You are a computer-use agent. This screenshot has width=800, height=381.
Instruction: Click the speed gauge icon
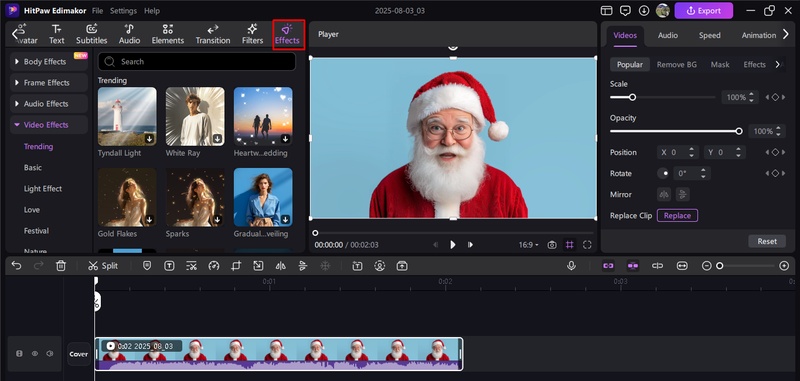214,266
